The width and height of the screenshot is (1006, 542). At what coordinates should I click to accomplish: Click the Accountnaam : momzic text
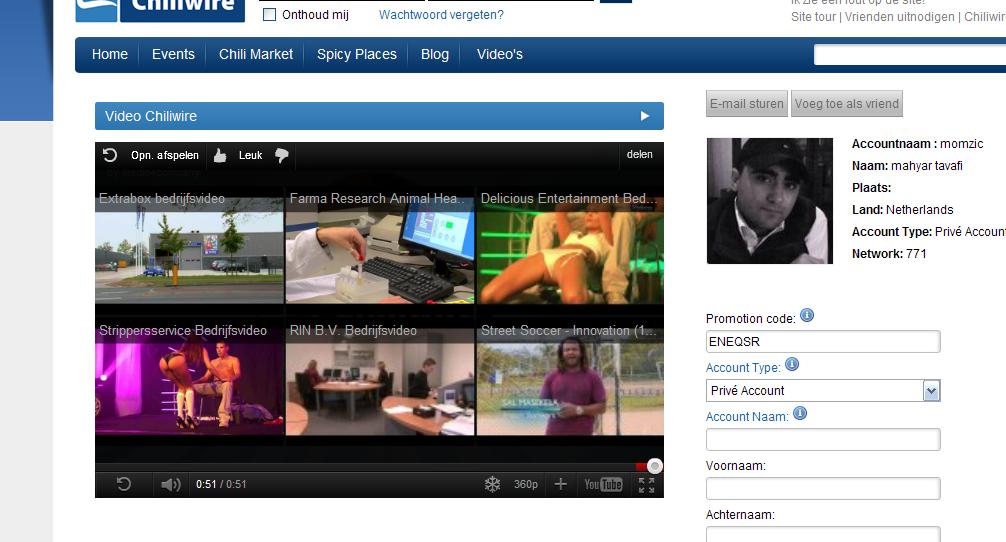tap(917, 144)
